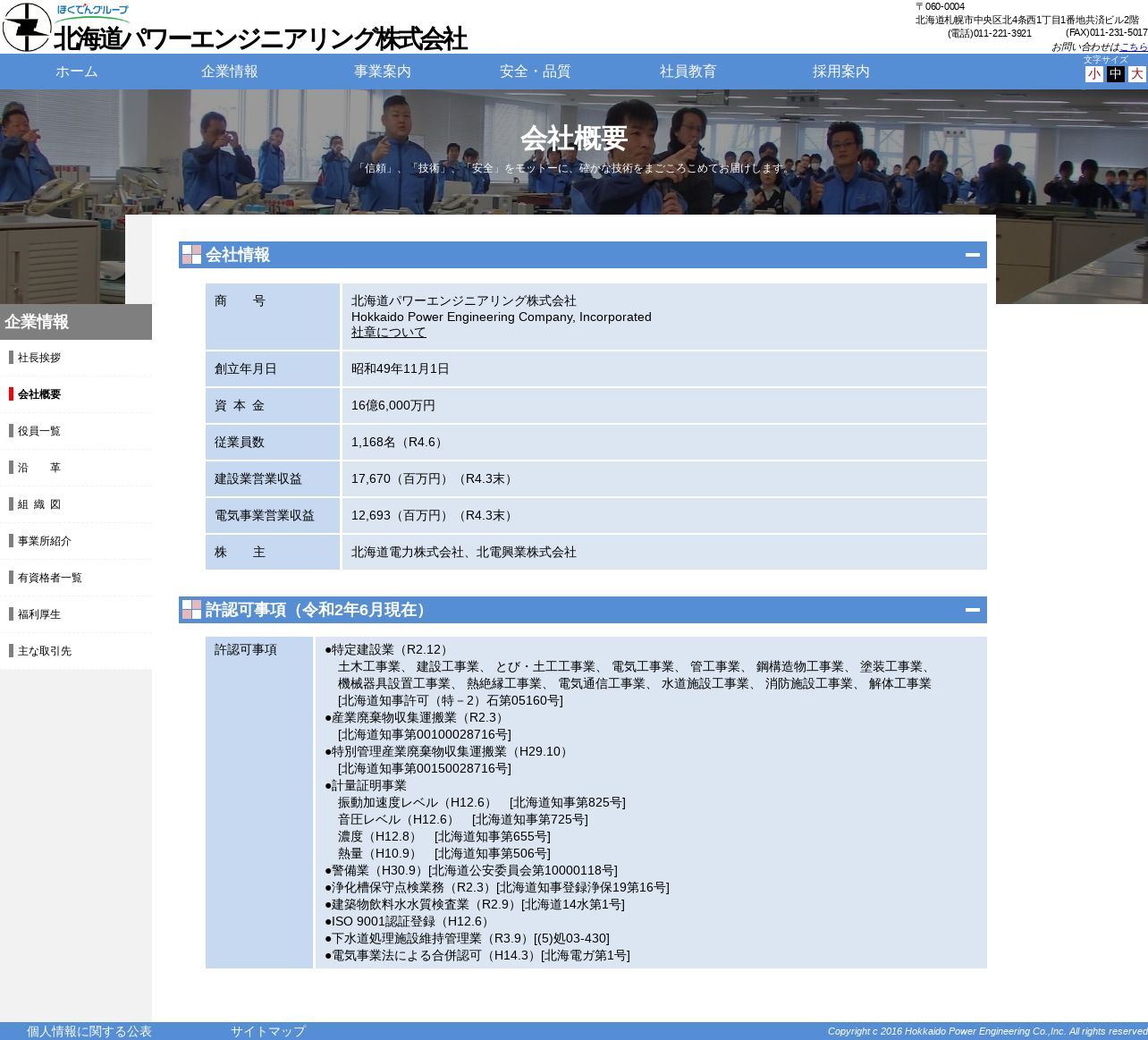Image resolution: width=1148 pixels, height=1040 pixels.
Task: Click the 従業員数 row label
Action: coord(240,442)
